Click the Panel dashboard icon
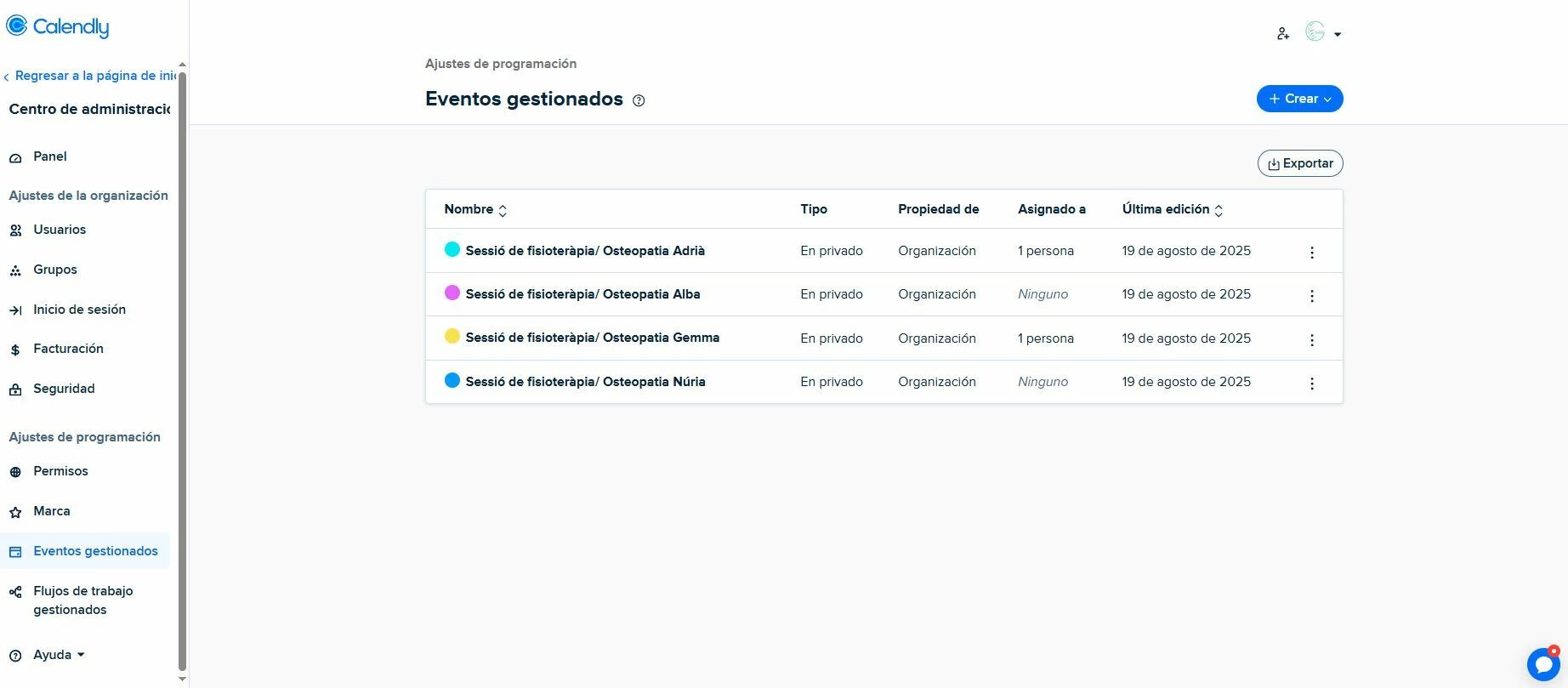The height and width of the screenshot is (688, 1568). 15,157
